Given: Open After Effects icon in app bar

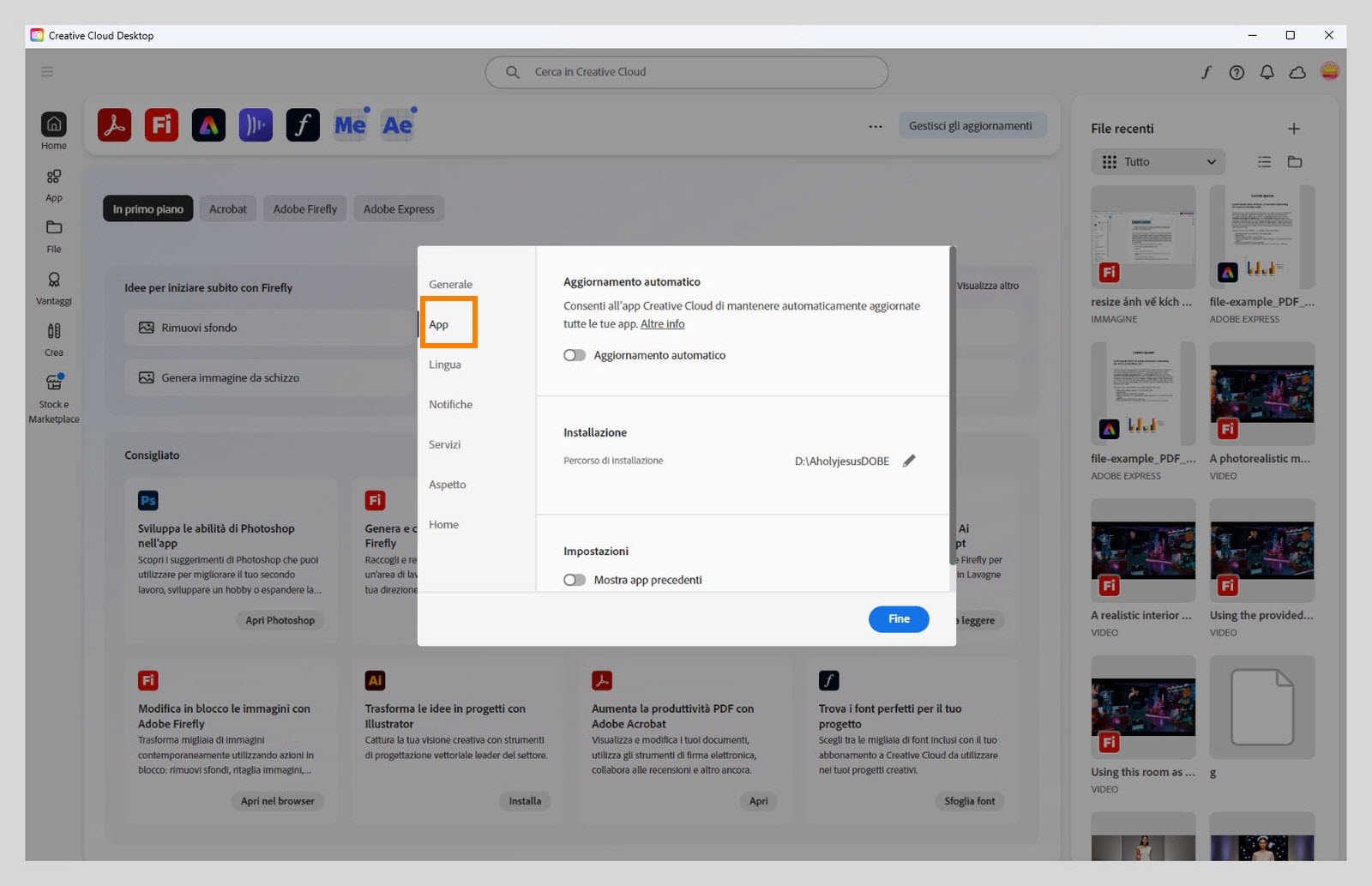Looking at the screenshot, I should click(397, 125).
